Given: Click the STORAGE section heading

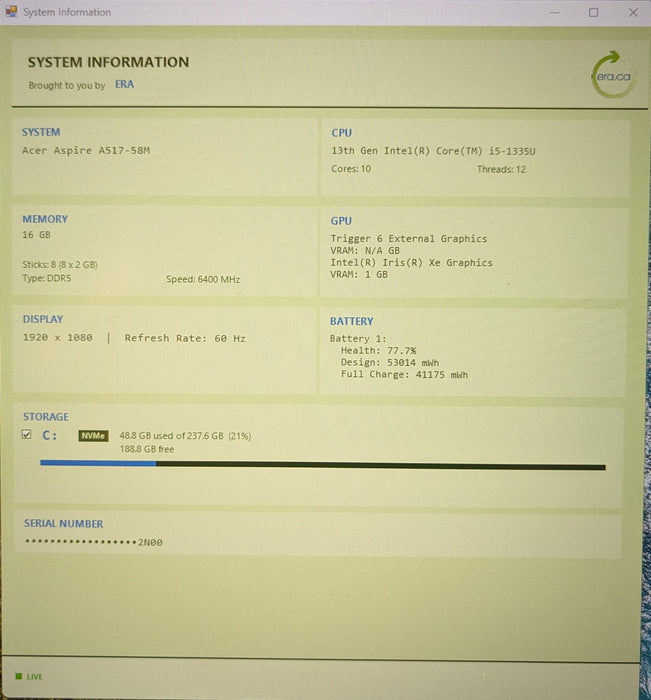Looking at the screenshot, I should tap(46, 417).
